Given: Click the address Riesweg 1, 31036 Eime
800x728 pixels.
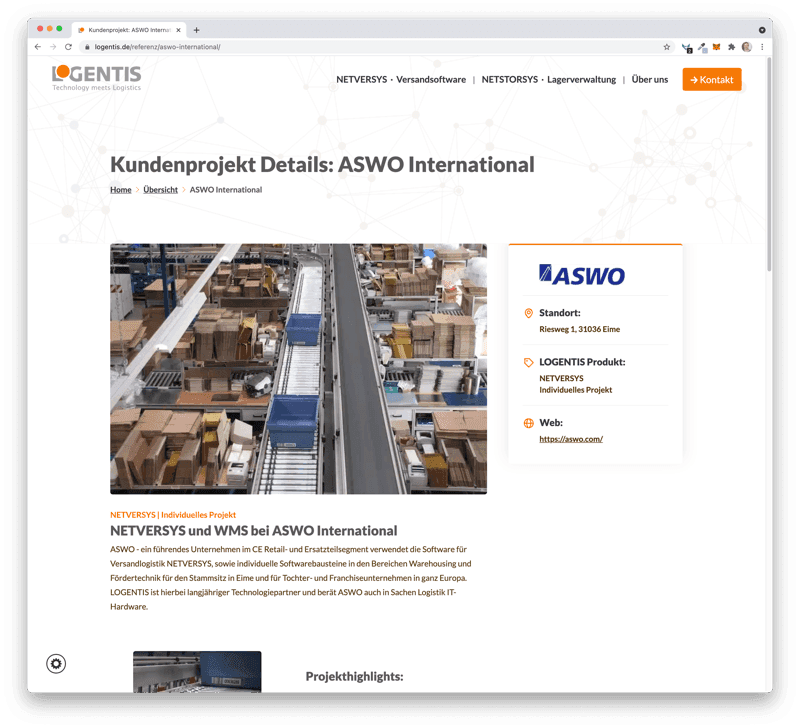Looking at the screenshot, I should click(x=580, y=330).
